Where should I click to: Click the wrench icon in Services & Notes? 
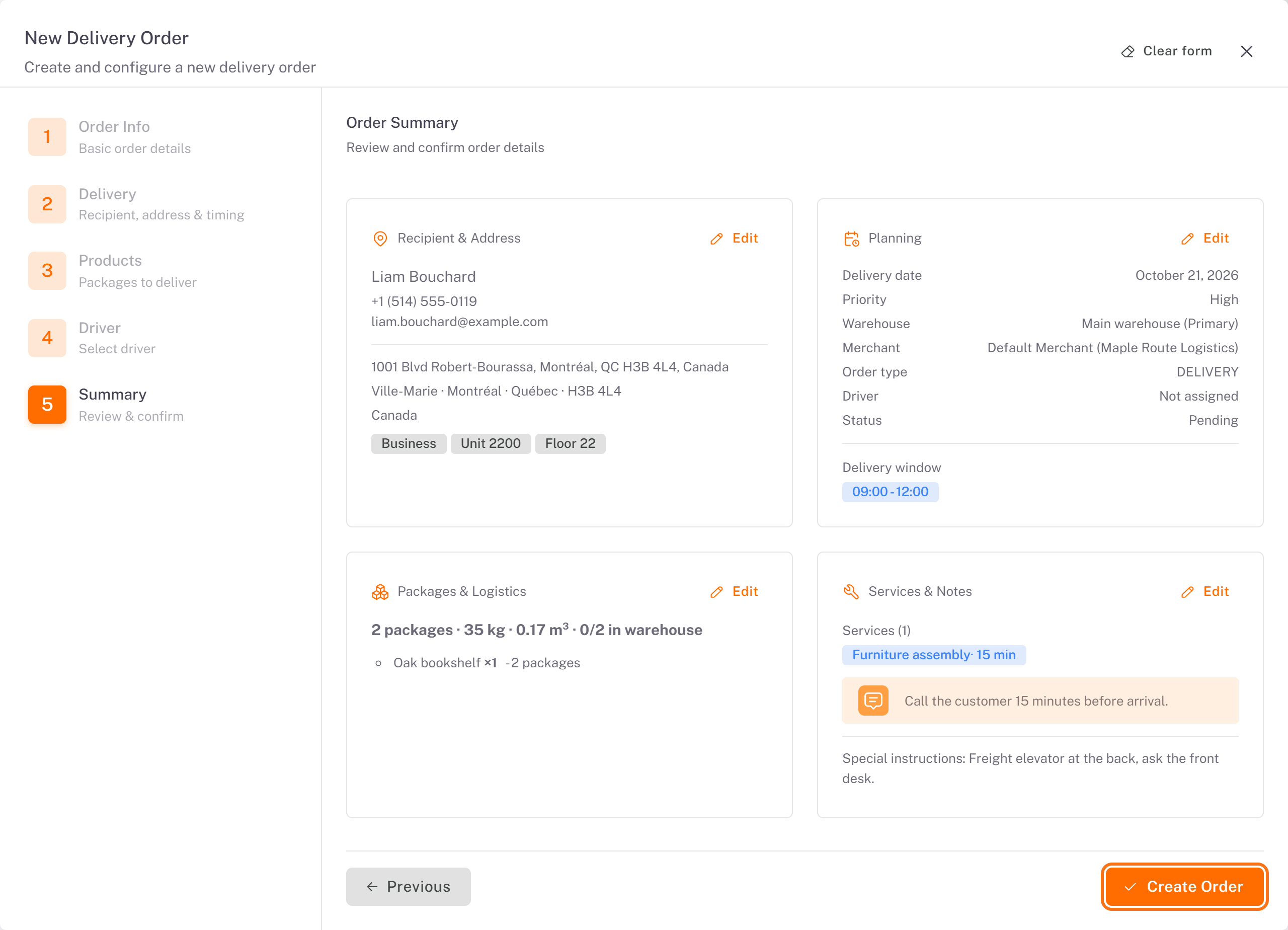pyautogui.click(x=851, y=592)
